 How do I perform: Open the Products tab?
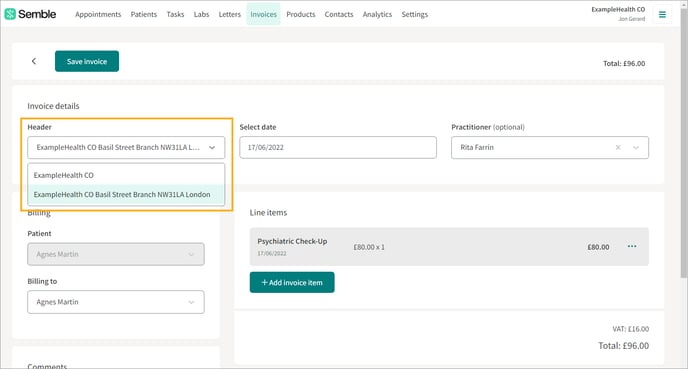pyautogui.click(x=301, y=14)
